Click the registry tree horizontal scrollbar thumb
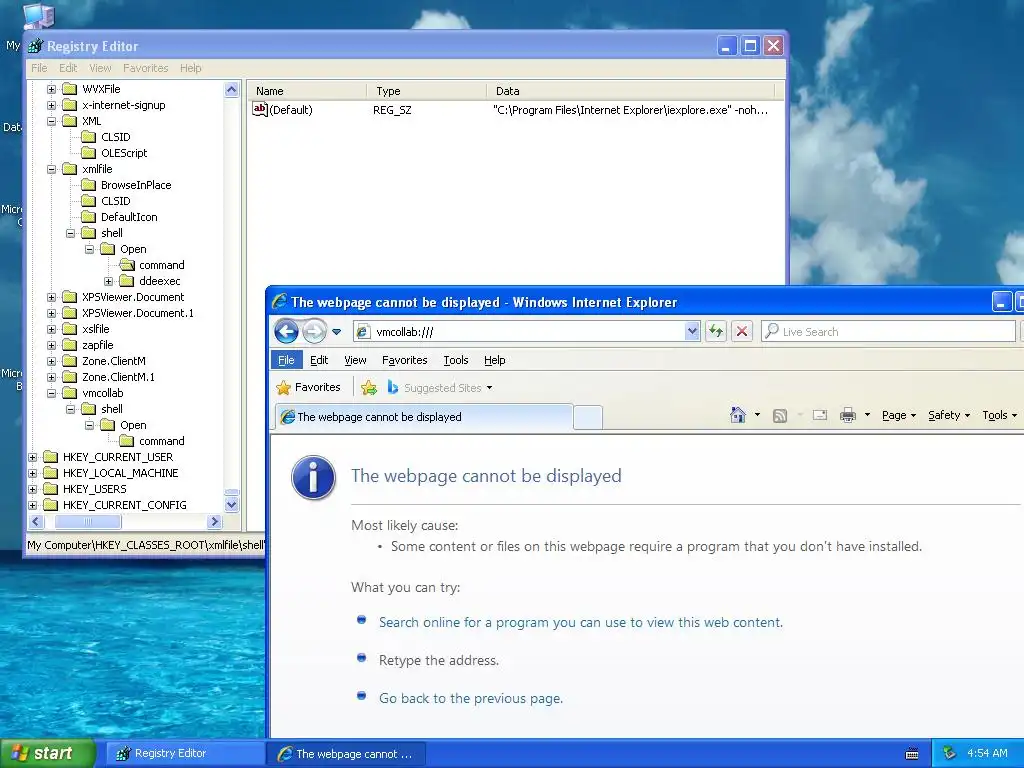Screen dimensions: 1024x768 88,521
